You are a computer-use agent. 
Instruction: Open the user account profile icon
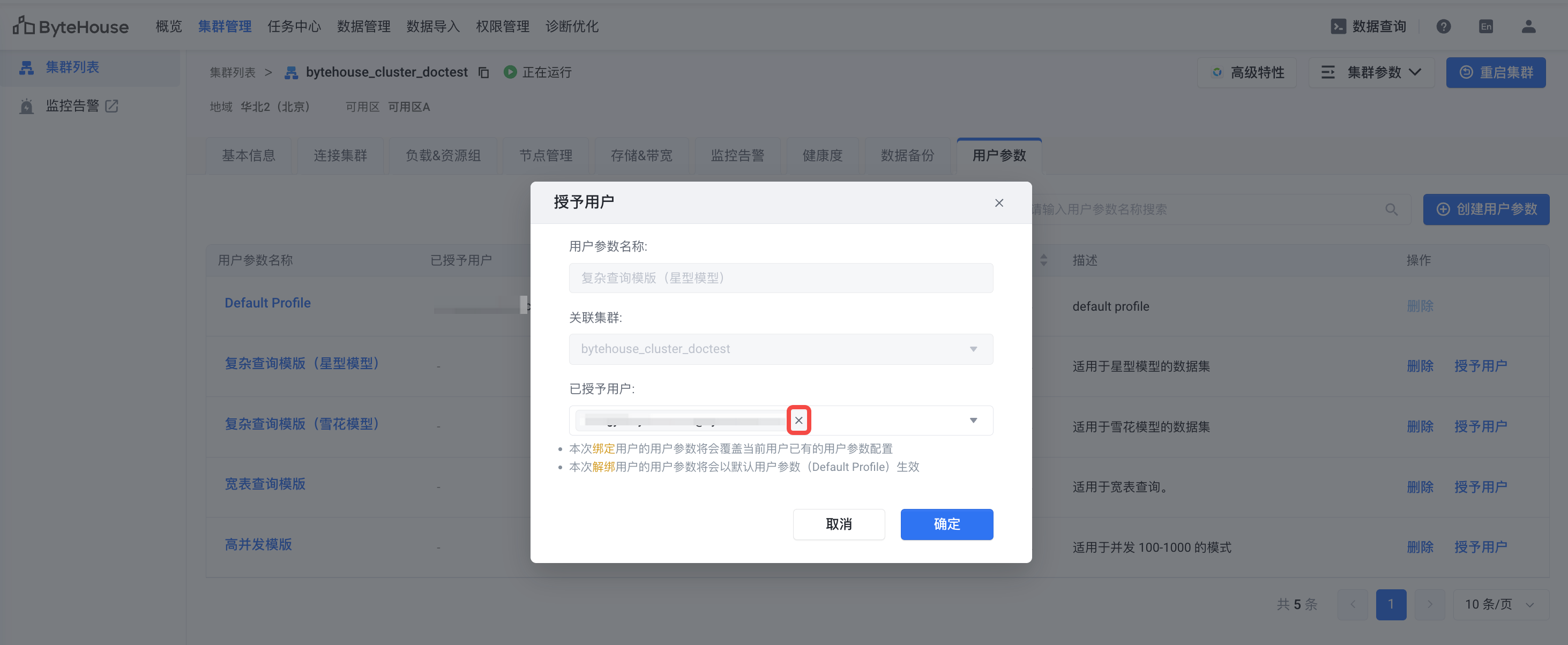(x=1528, y=27)
